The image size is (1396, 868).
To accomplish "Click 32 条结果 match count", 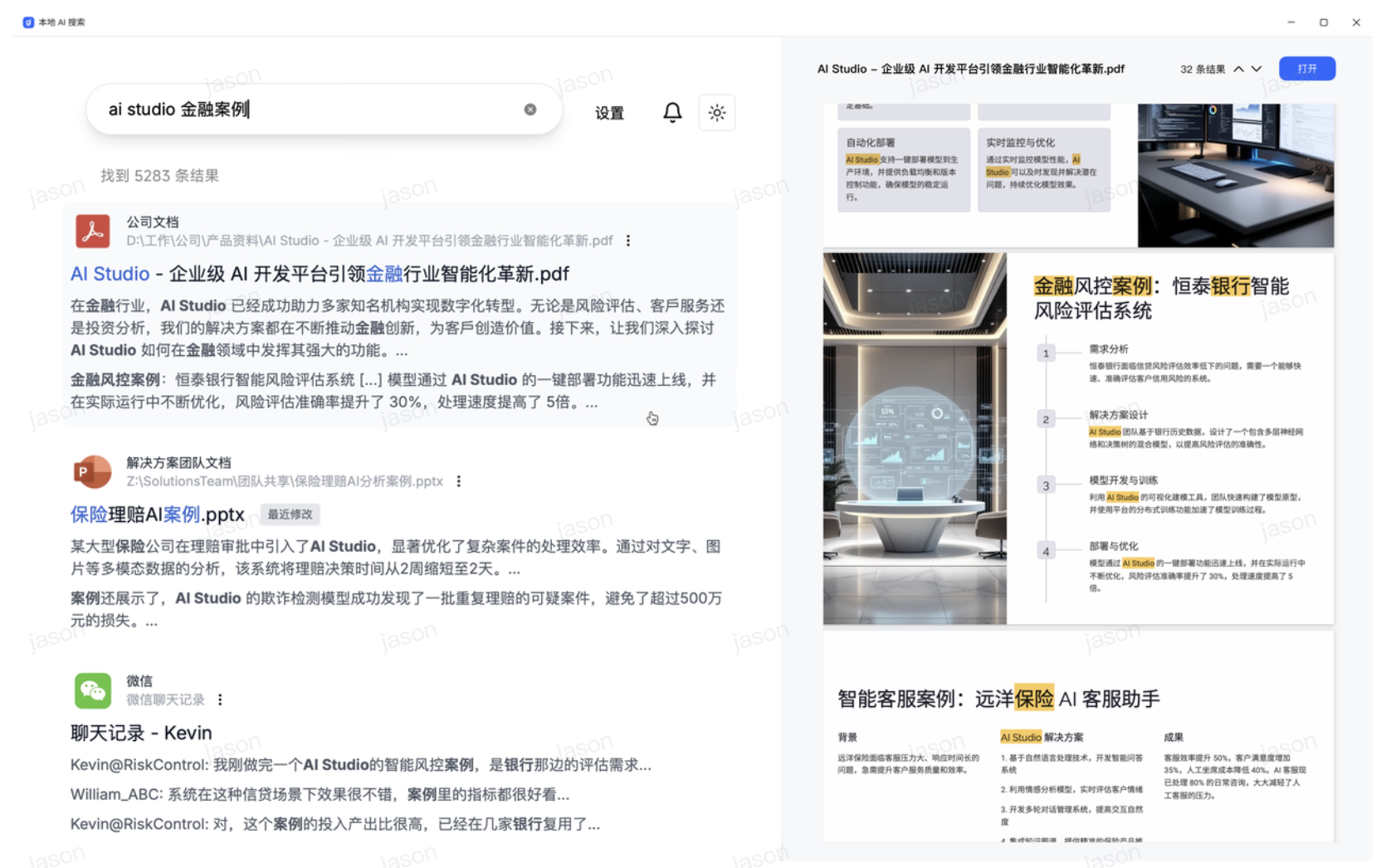I will click(1203, 69).
